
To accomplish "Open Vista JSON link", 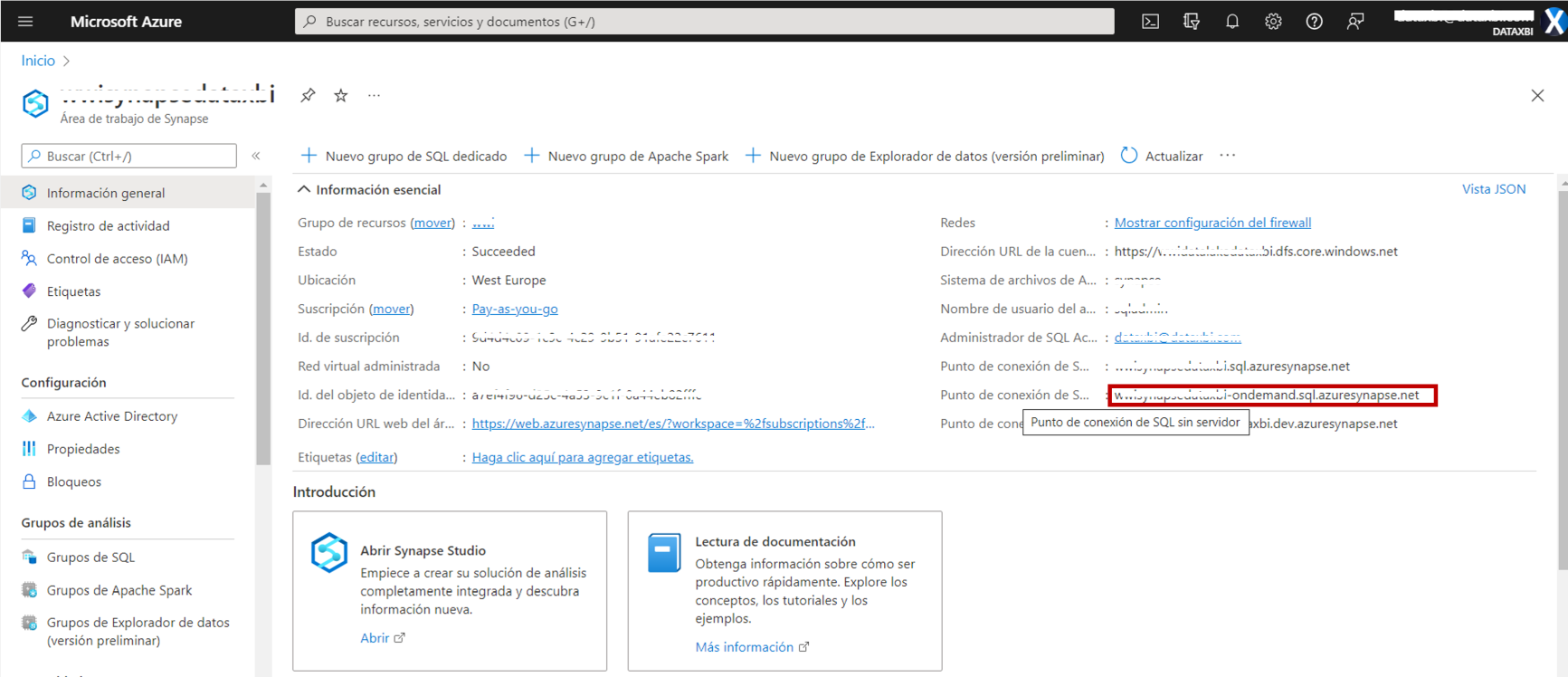I will [1494, 188].
